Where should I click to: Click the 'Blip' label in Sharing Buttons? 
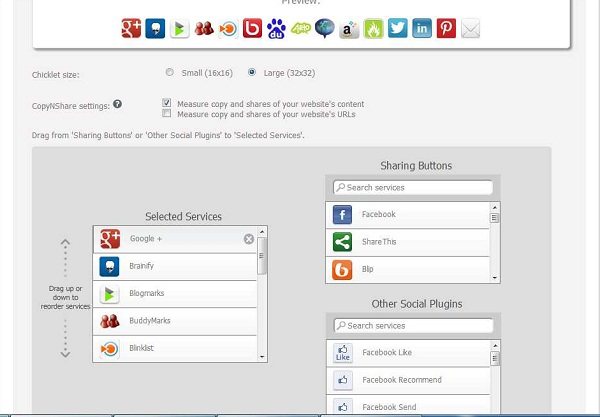pos(367,269)
